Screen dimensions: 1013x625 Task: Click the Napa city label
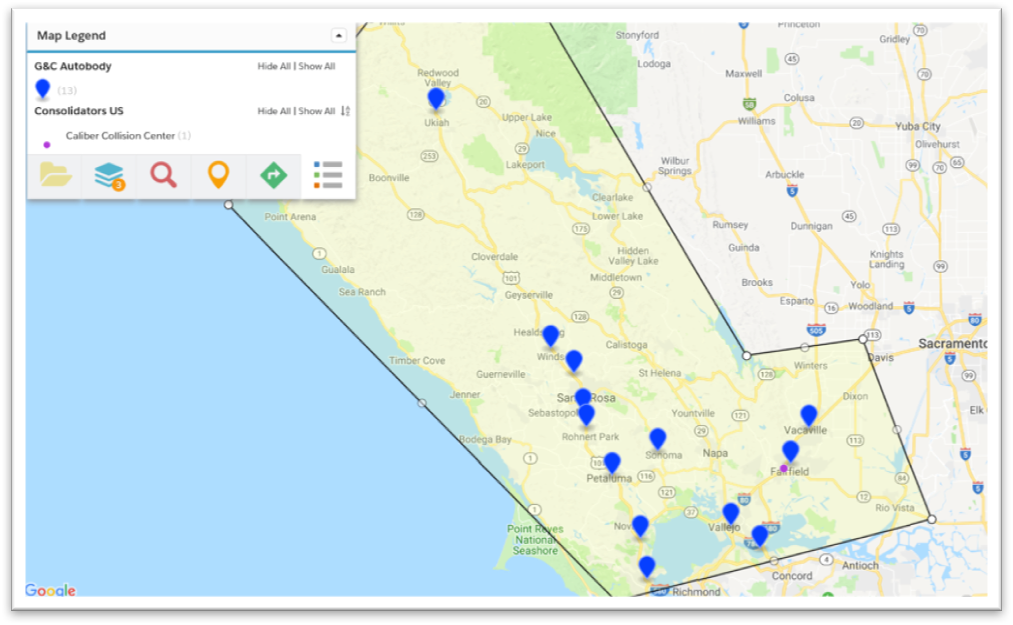coord(715,453)
